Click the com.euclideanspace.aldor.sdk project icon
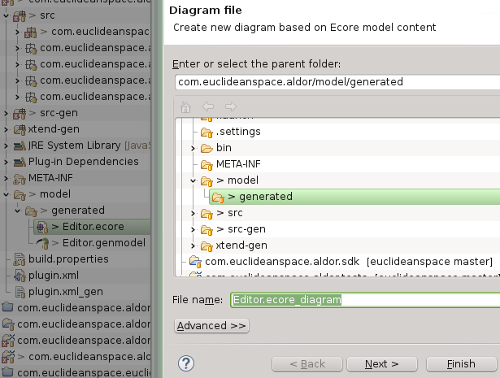 195,262
